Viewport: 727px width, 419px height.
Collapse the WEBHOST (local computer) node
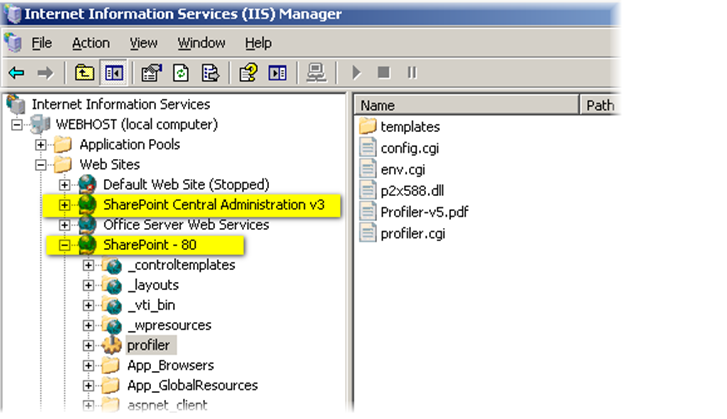(17, 125)
